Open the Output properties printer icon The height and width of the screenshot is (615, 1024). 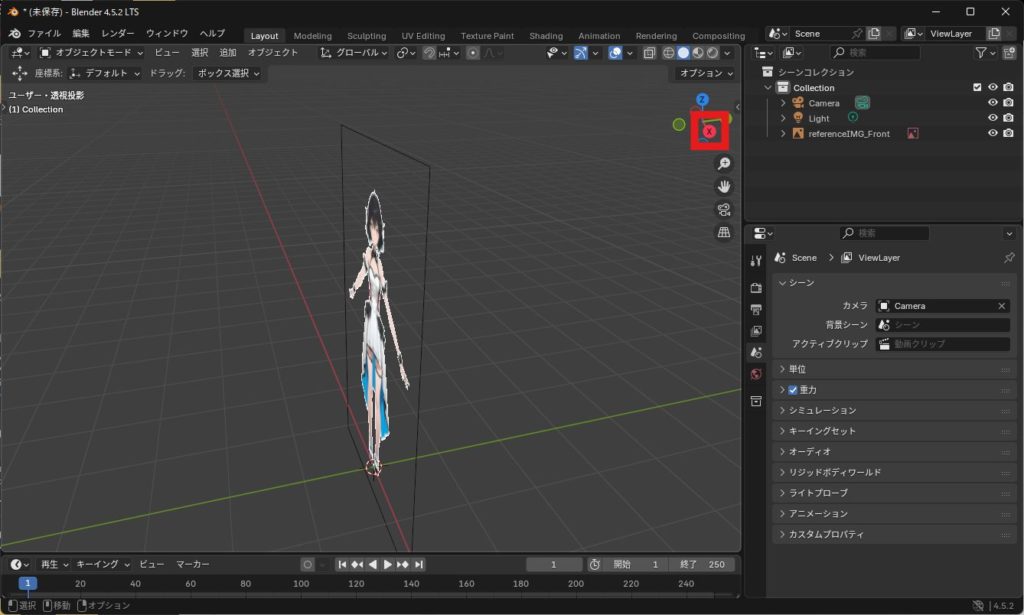756,309
